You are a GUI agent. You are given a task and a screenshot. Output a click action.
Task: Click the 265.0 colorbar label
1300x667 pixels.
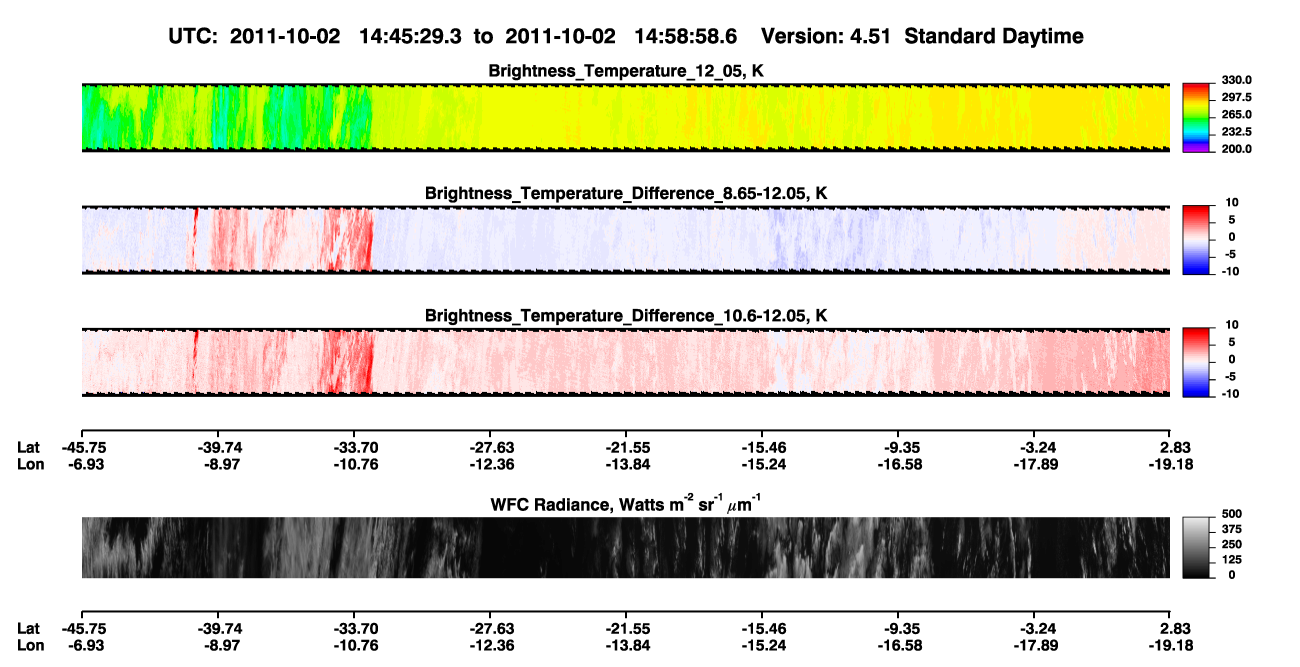pyautogui.click(x=1238, y=115)
